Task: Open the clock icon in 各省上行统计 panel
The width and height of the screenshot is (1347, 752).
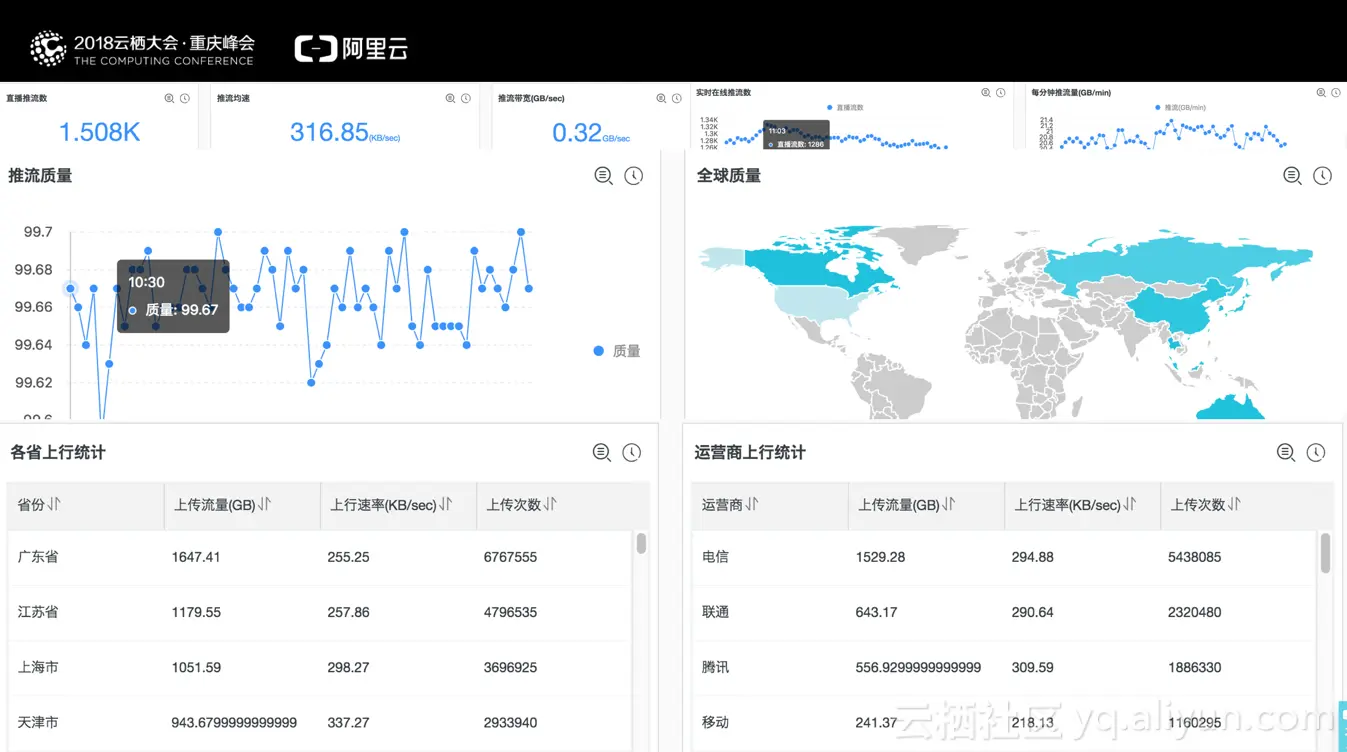Action: point(632,452)
